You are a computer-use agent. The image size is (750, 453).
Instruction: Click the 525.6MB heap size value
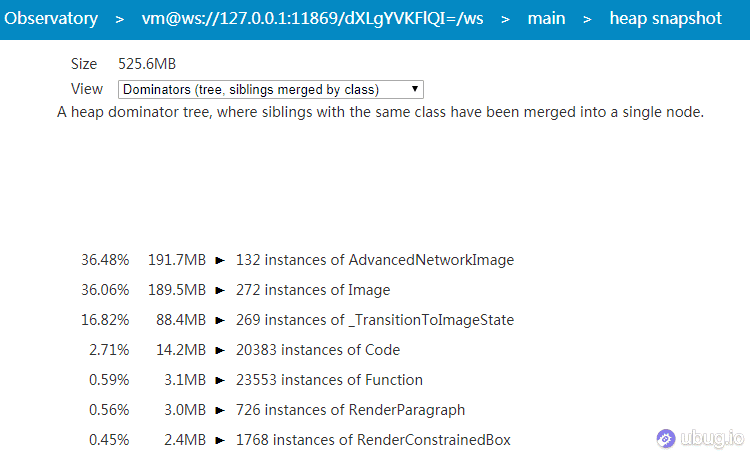[x=146, y=64]
